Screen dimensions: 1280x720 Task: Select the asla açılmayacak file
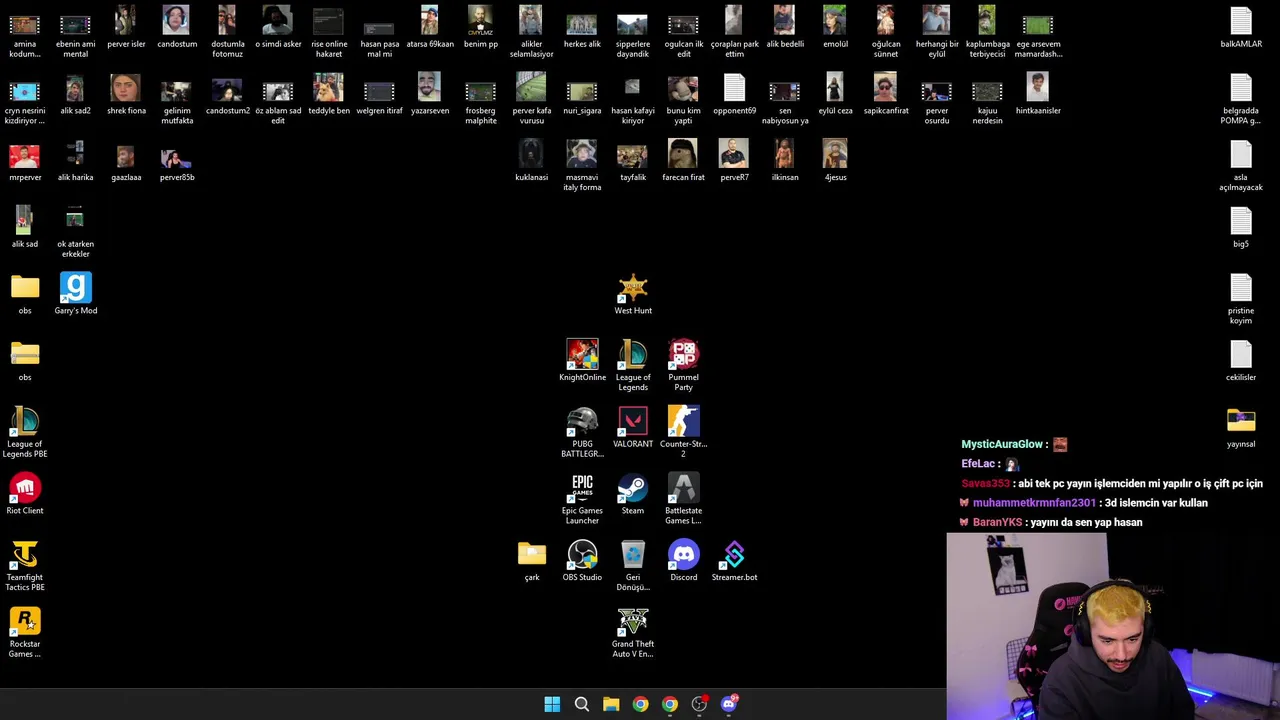pos(1241,166)
